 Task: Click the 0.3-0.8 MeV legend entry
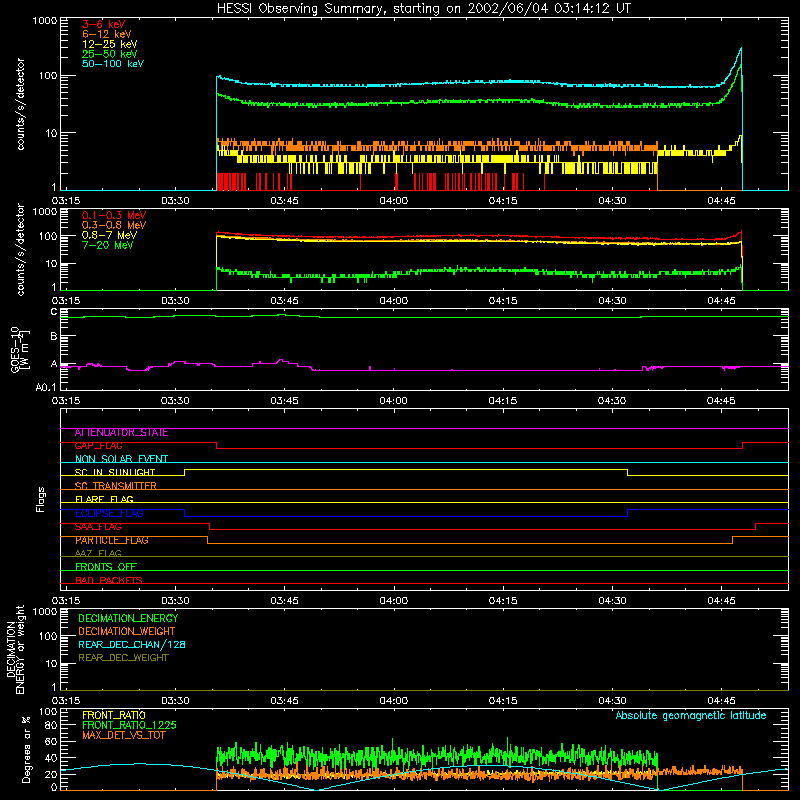(114, 225)
